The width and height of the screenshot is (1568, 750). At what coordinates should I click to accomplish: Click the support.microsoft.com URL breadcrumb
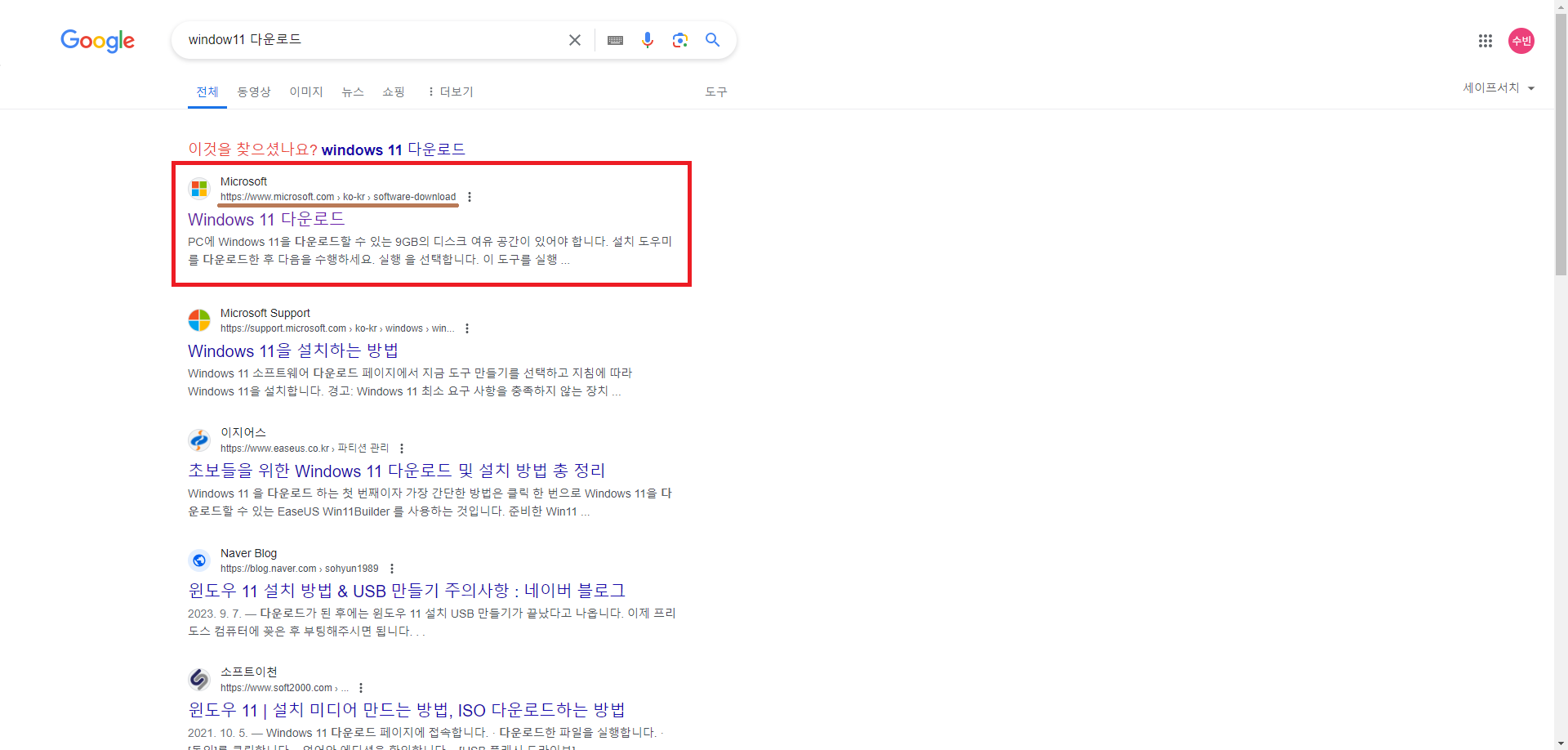pos(337,328)
